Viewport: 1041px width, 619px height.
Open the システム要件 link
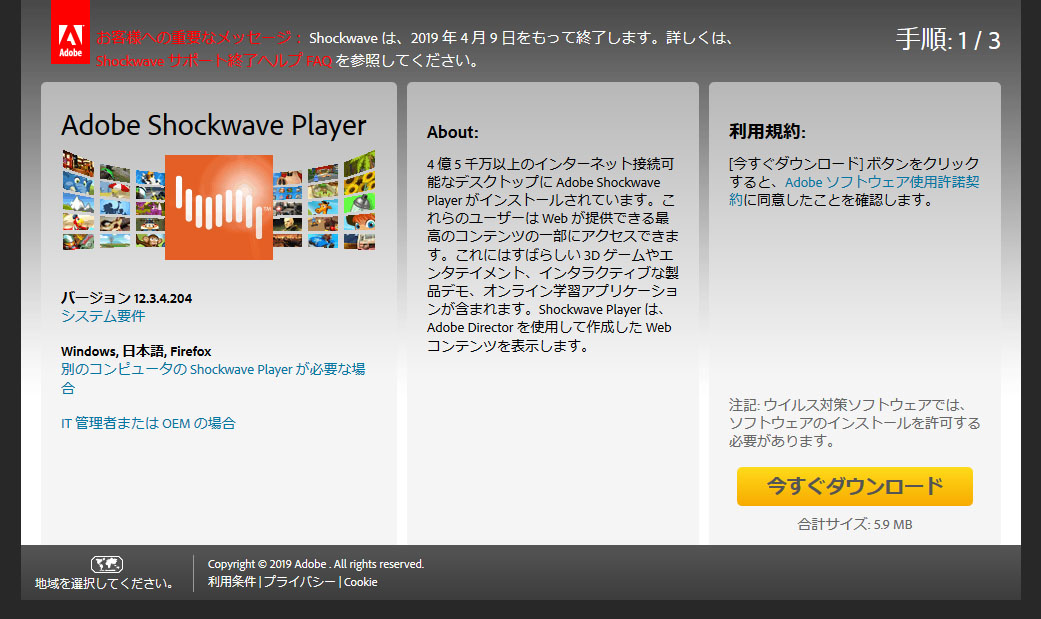(x=103, y=316)
